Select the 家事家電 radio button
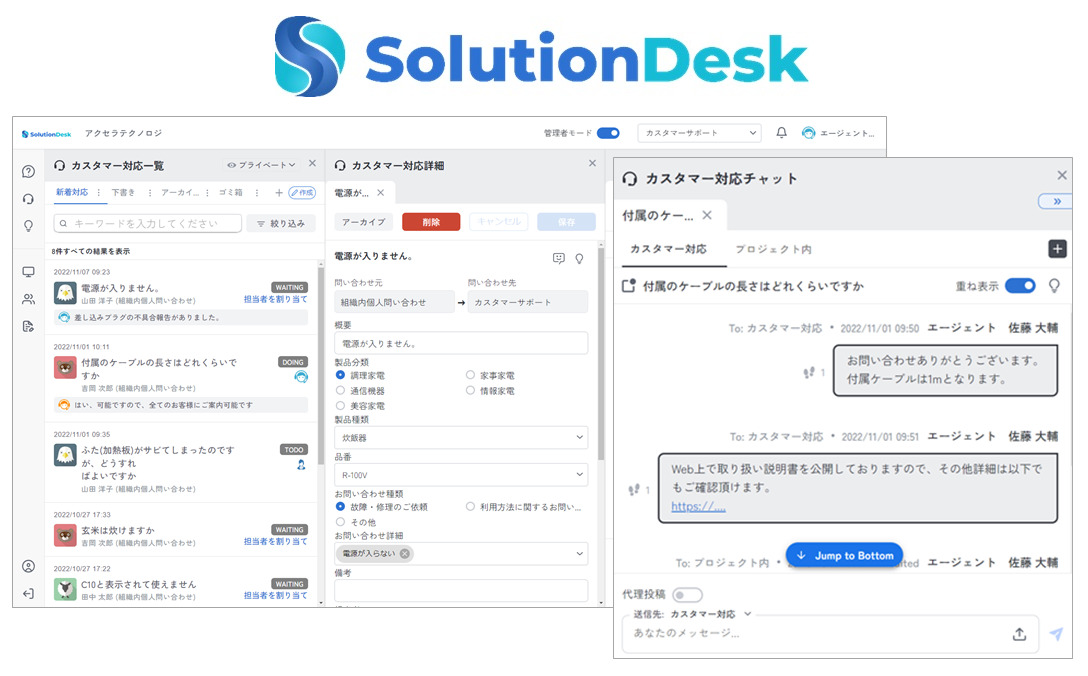Viewport: 1088px width, 676px height. (471, 375)
